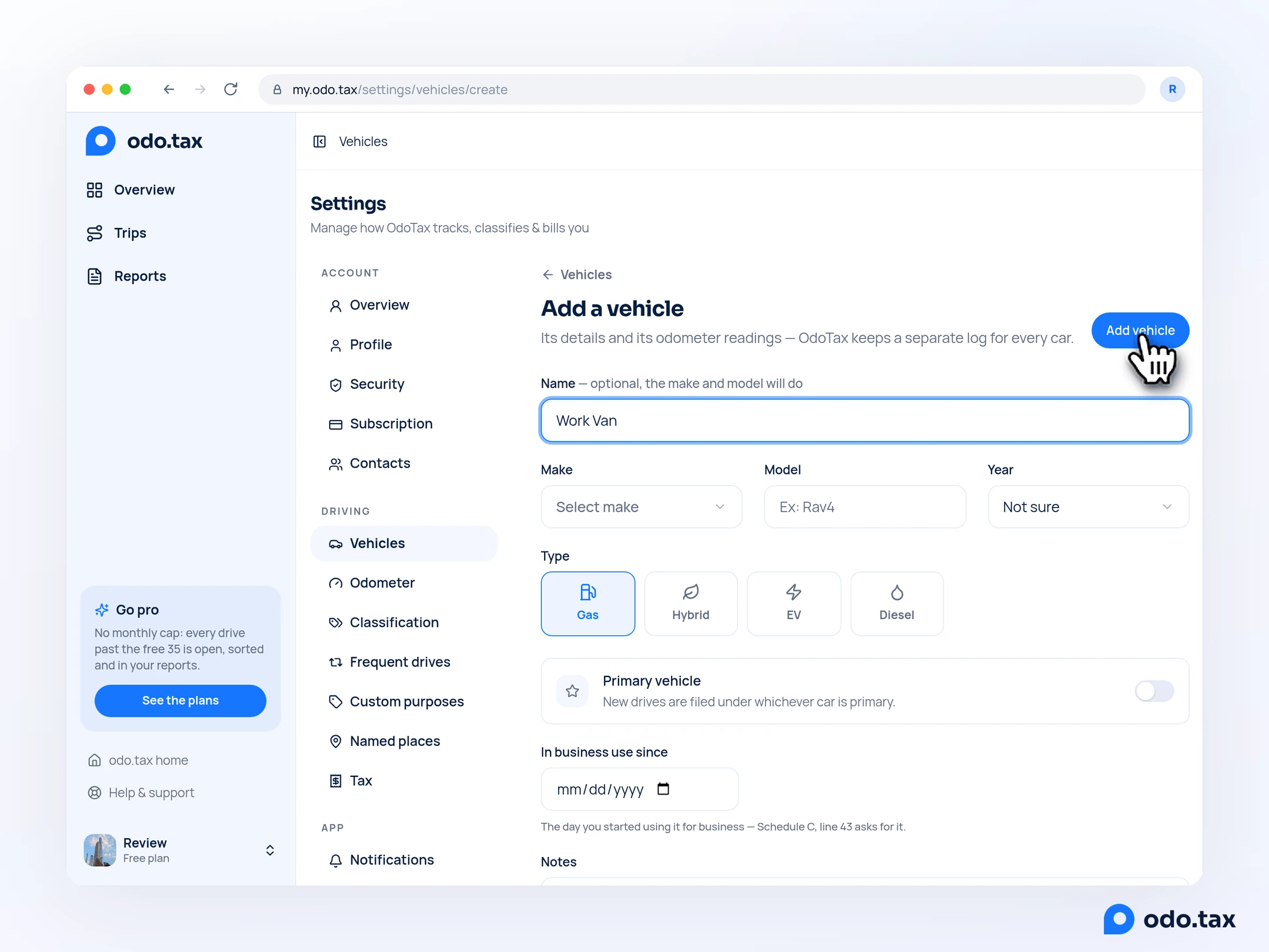Open Contacts settings
This screenshot has width=1269, height=952.
pyautogui.click(x=404, y=463)
